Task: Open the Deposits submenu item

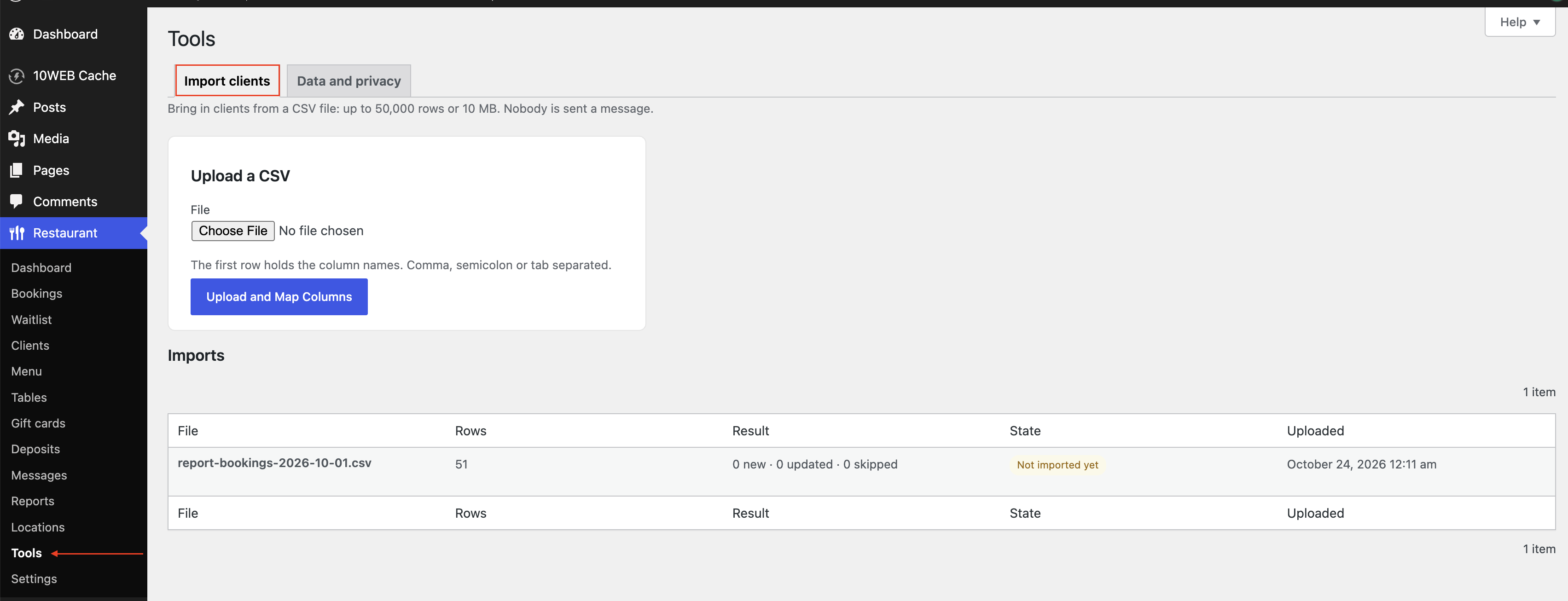Action: pyautogui.click(x=35, y=449)
